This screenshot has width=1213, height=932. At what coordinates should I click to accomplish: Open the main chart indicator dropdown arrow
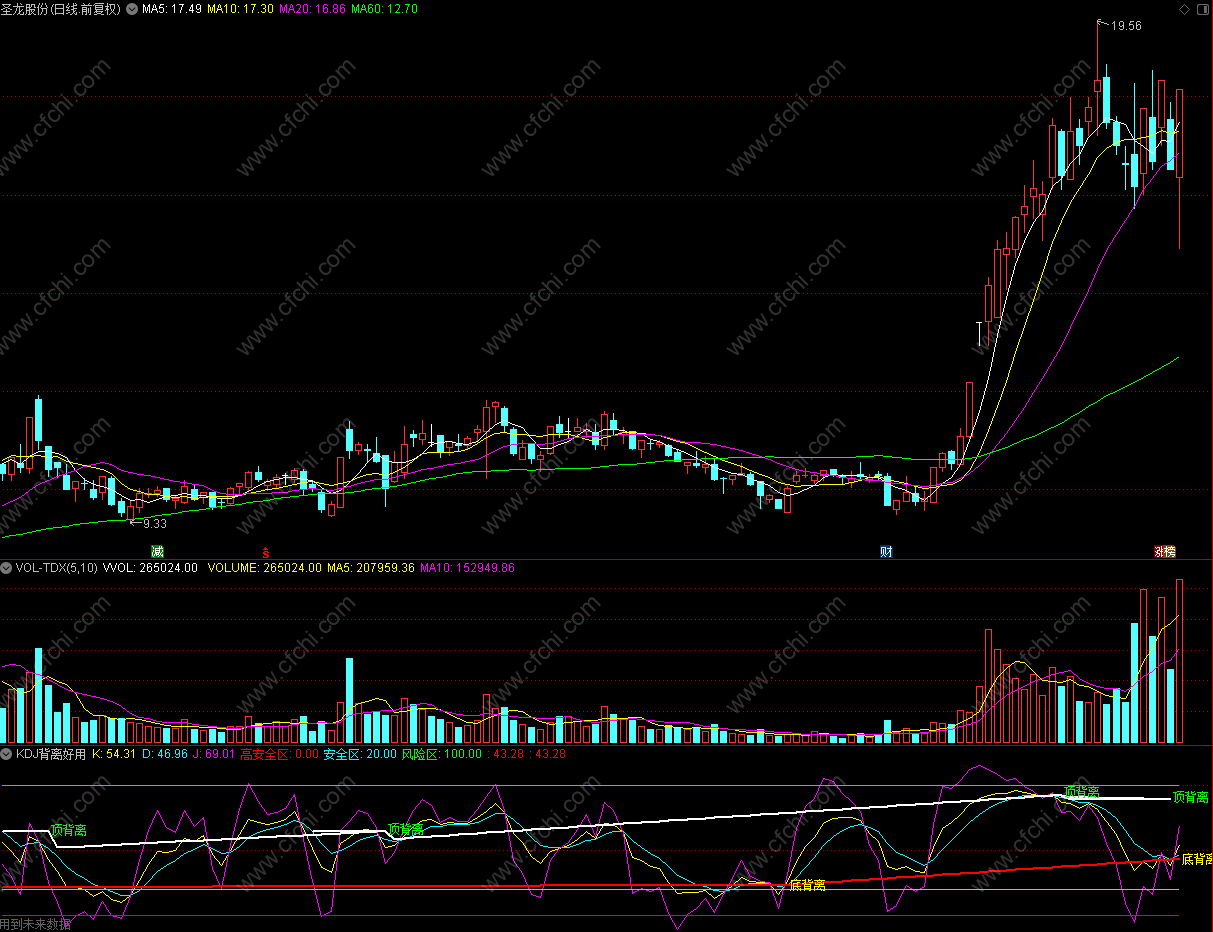[x=131, y=9]
